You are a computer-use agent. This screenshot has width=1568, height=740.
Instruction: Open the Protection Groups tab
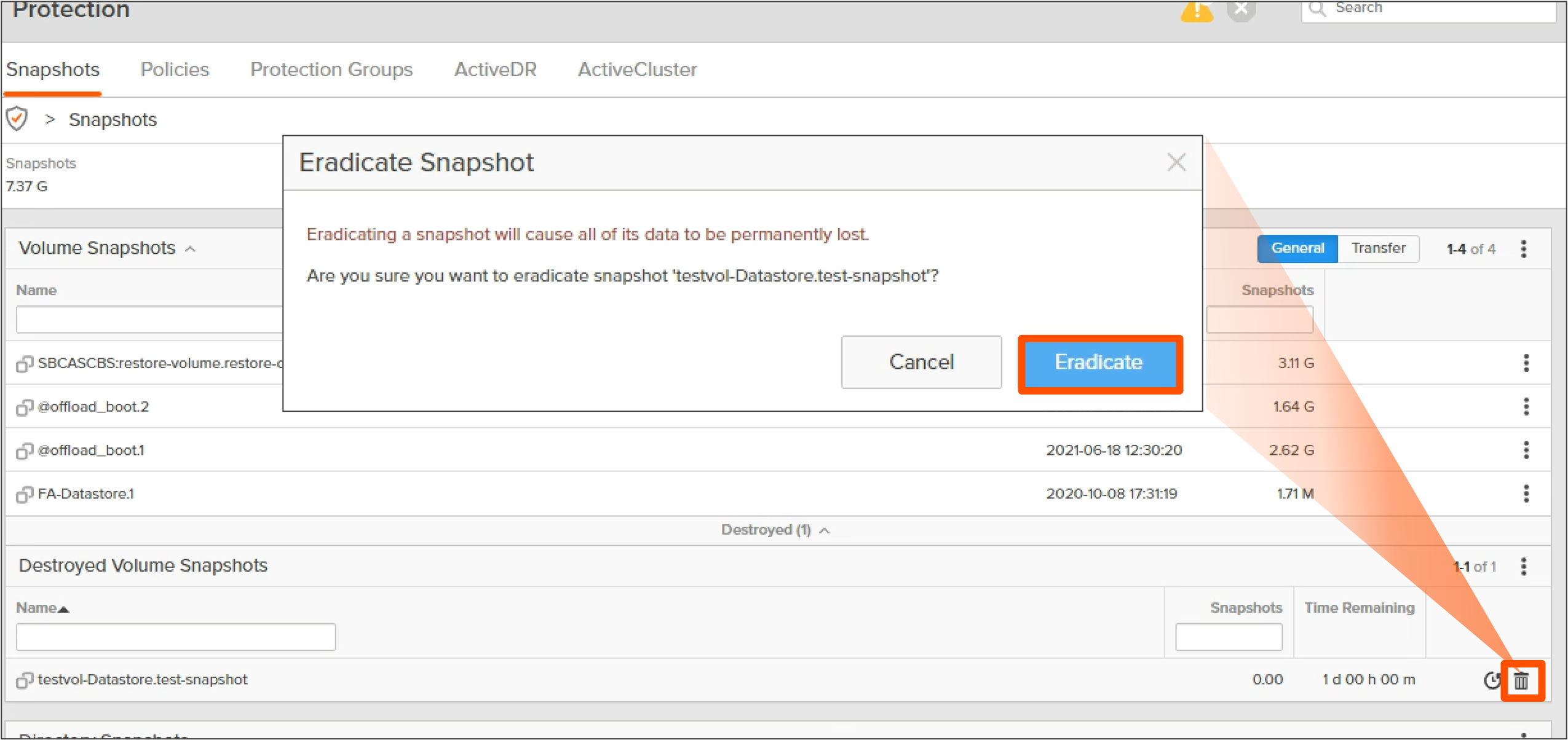(x=331, y=69)
